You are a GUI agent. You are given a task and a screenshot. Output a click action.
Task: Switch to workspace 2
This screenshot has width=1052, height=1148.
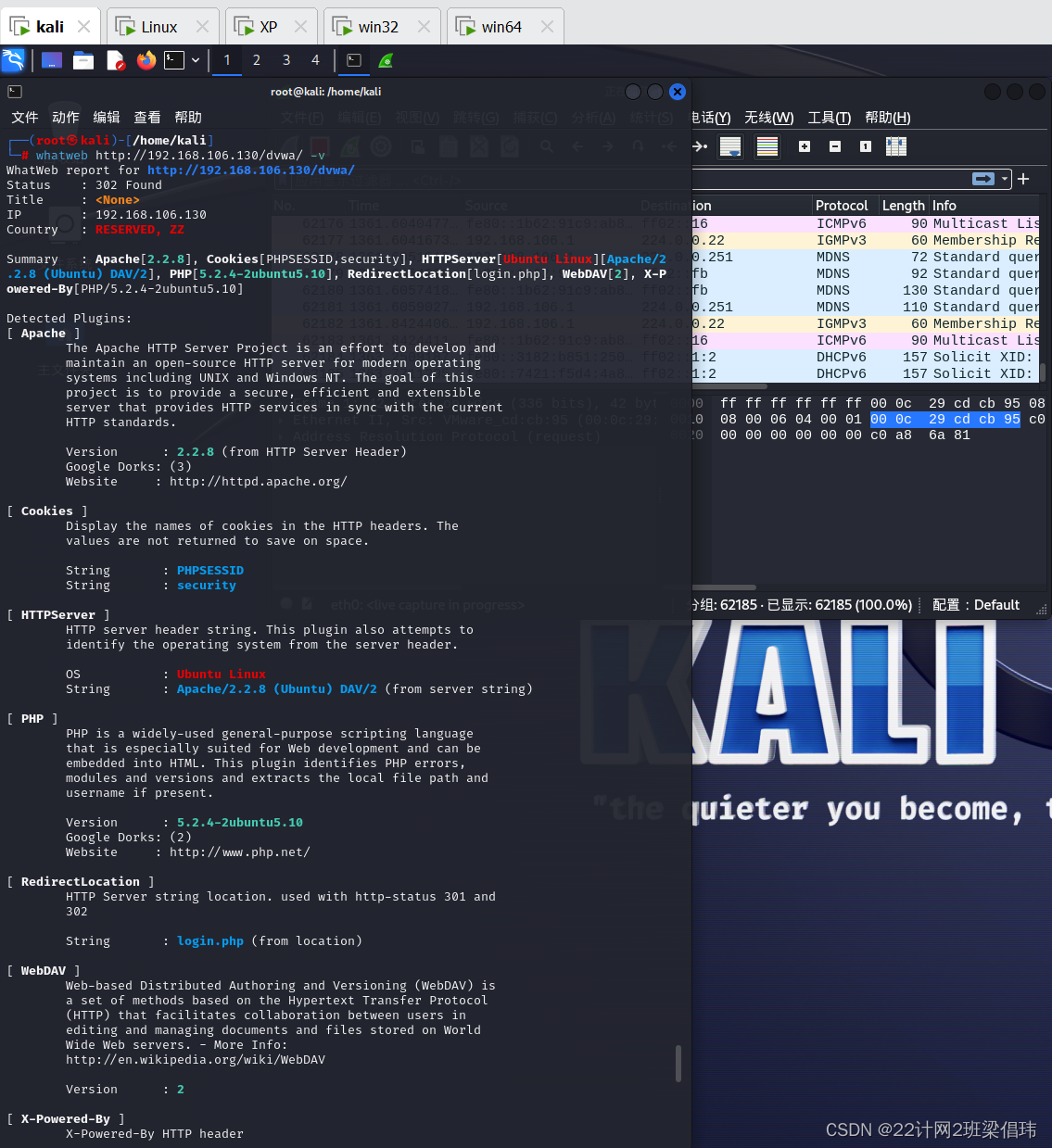coord(257,60)
